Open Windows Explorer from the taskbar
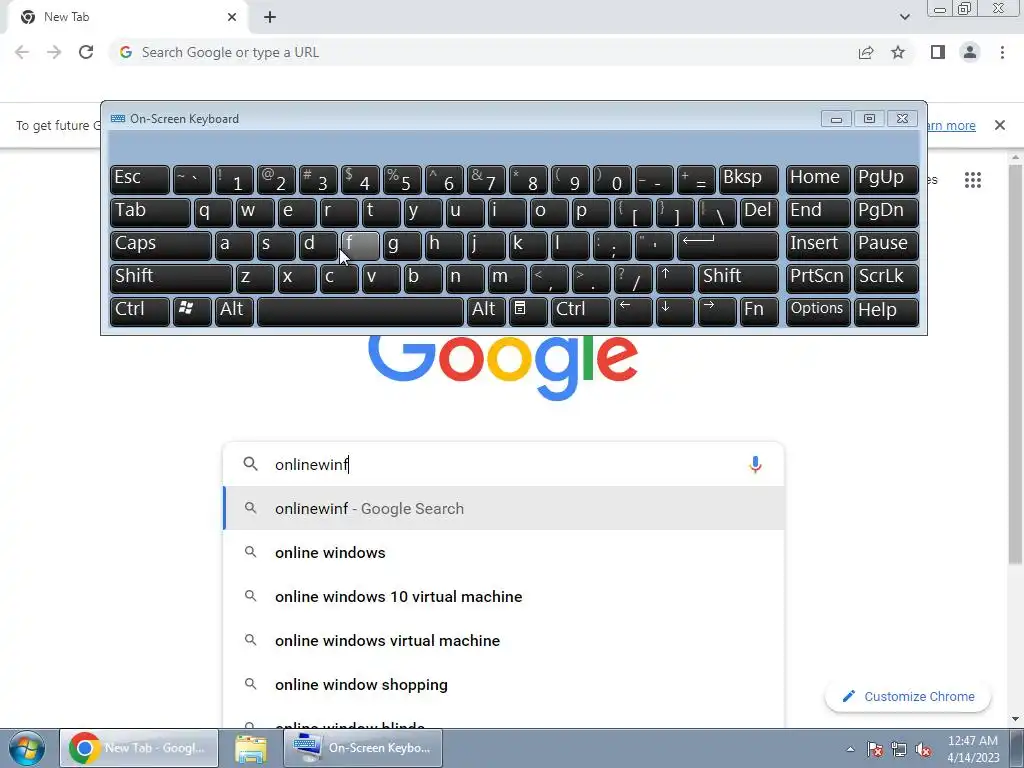The height and width of the screenshot is (768, 1024). point(251,748)
